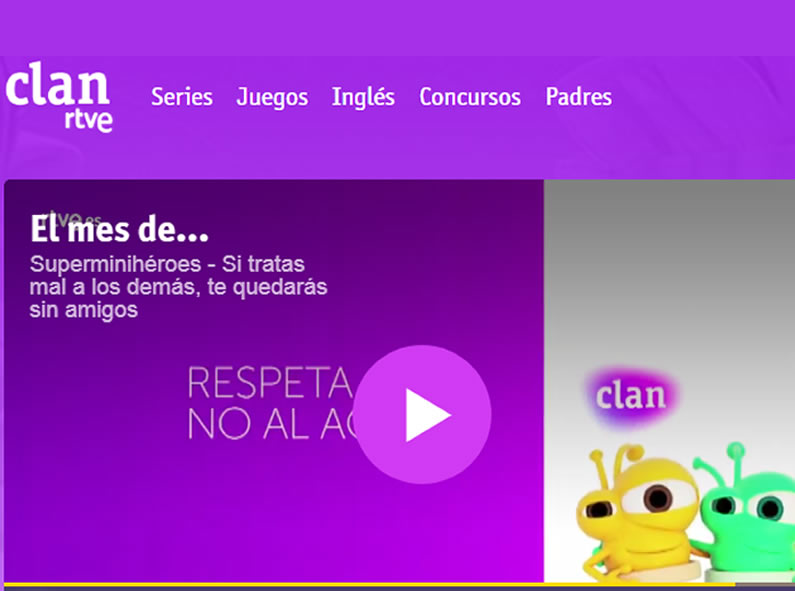Viewport: 795px width, 591px height.
Task: Click the rtve text under the clan logo
Action: pyautogui.click(x=88, y=120)
